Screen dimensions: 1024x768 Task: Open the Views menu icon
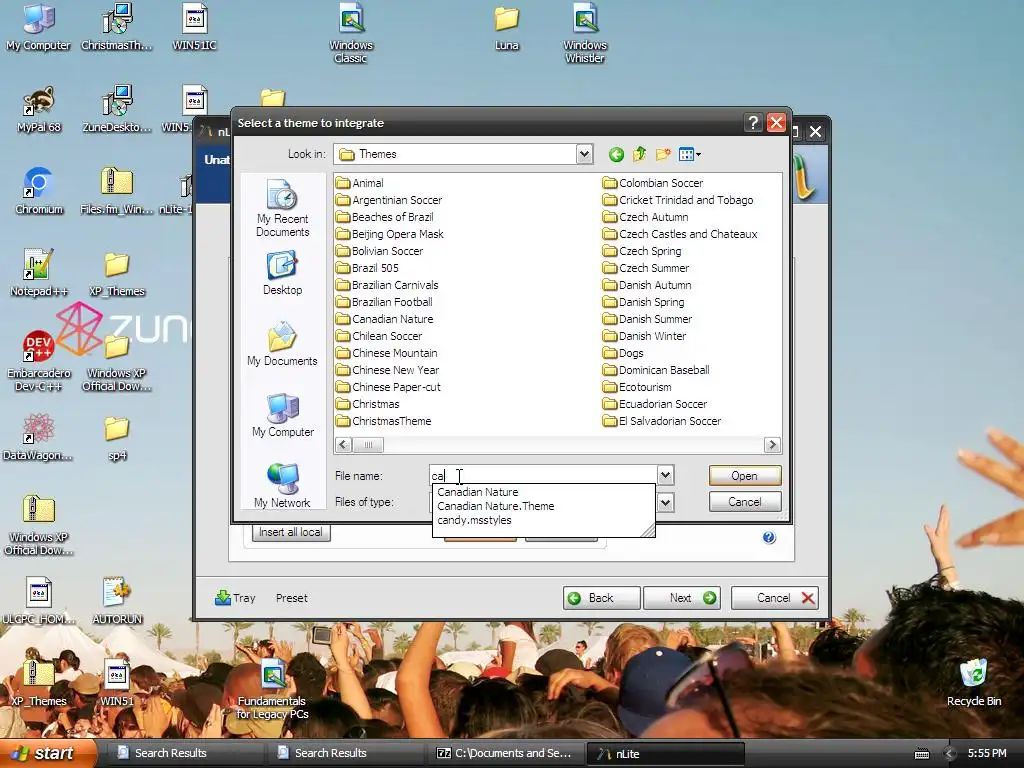click(x=690, y=155)
